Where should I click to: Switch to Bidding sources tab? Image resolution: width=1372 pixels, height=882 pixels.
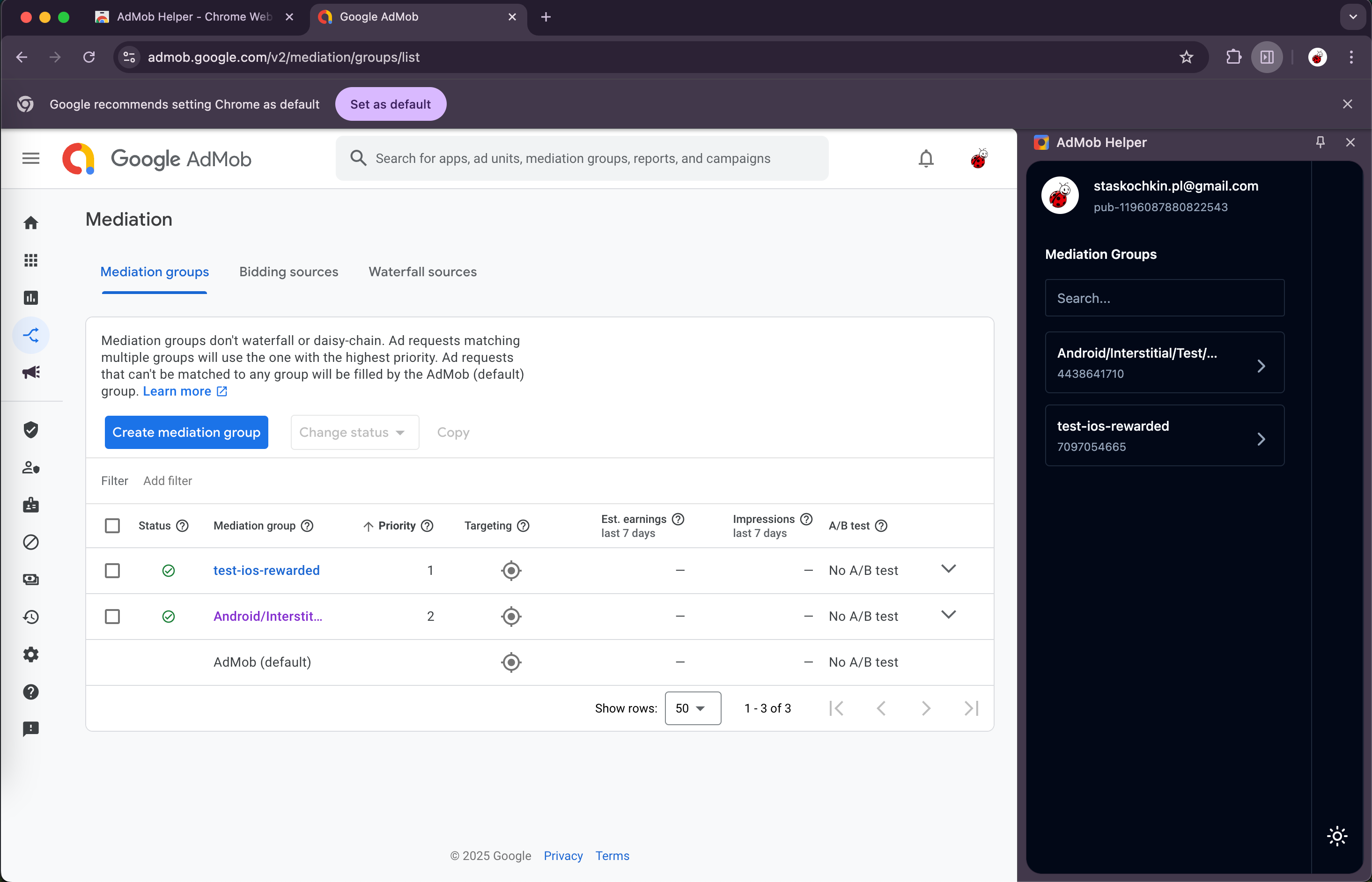click(x=289, y=272)
